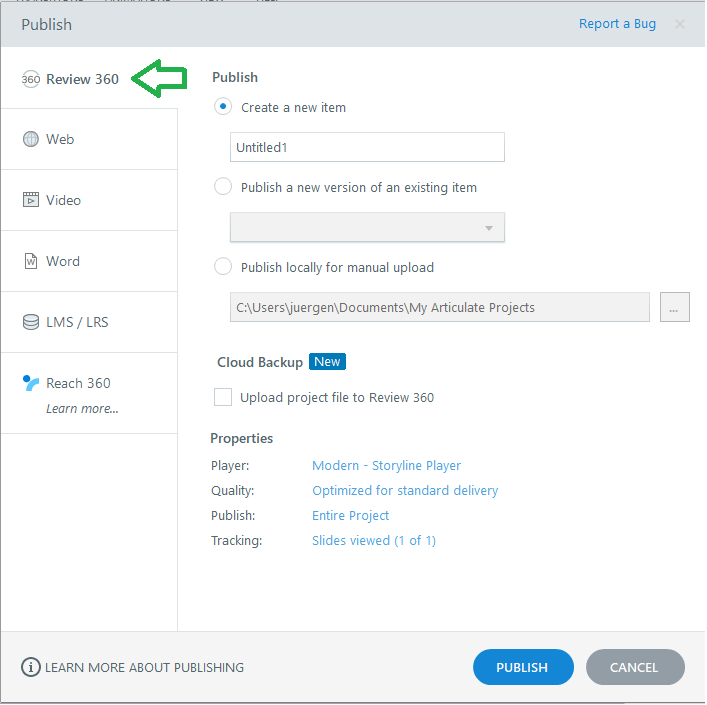Click the Reach 360 blue icon
Image resolution: width=707 pixels, height=705 pixels.
click(x=31, y=383)
